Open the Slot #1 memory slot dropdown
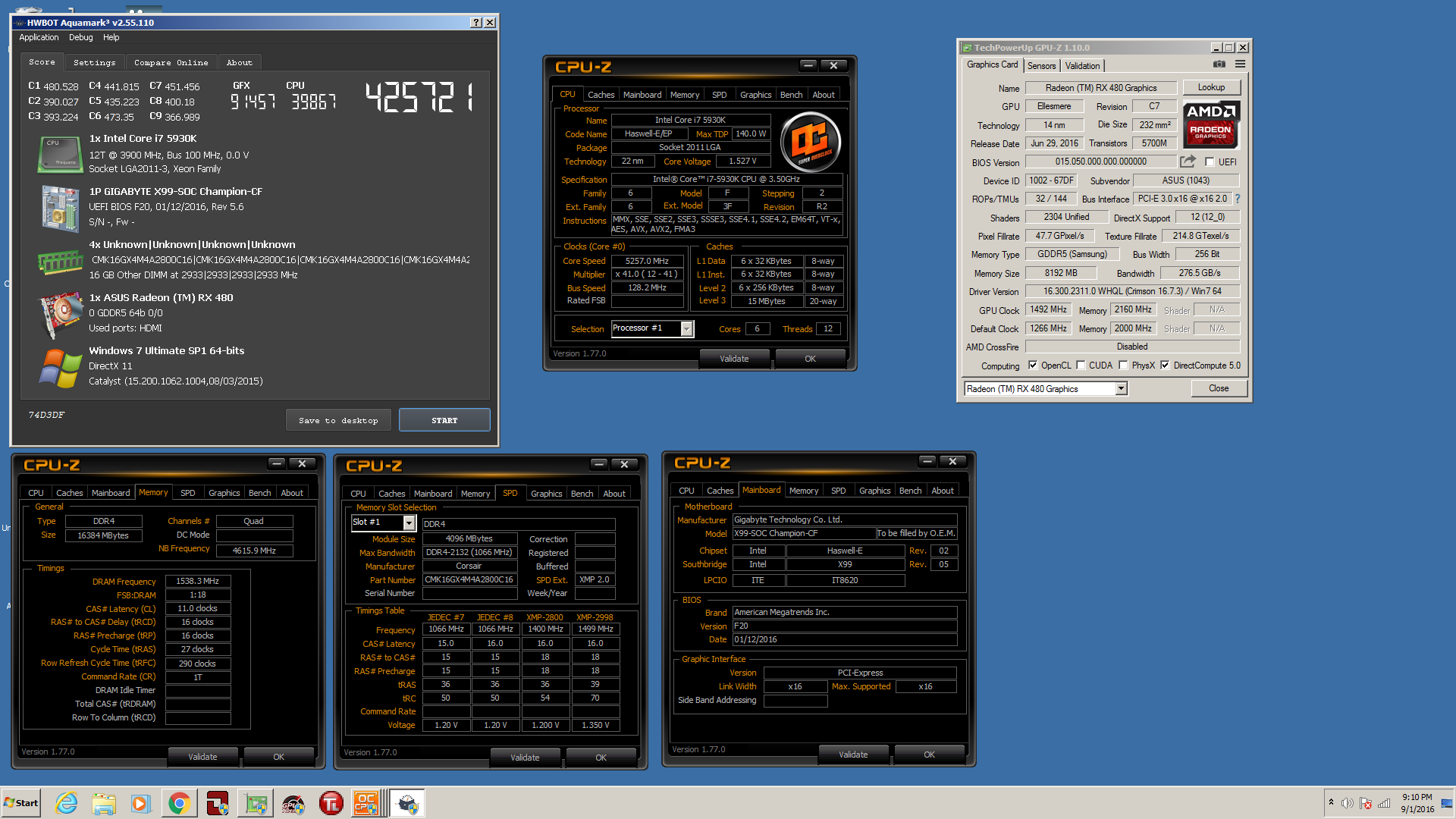Screen dimensions: 1456x819 coord(409,522)
